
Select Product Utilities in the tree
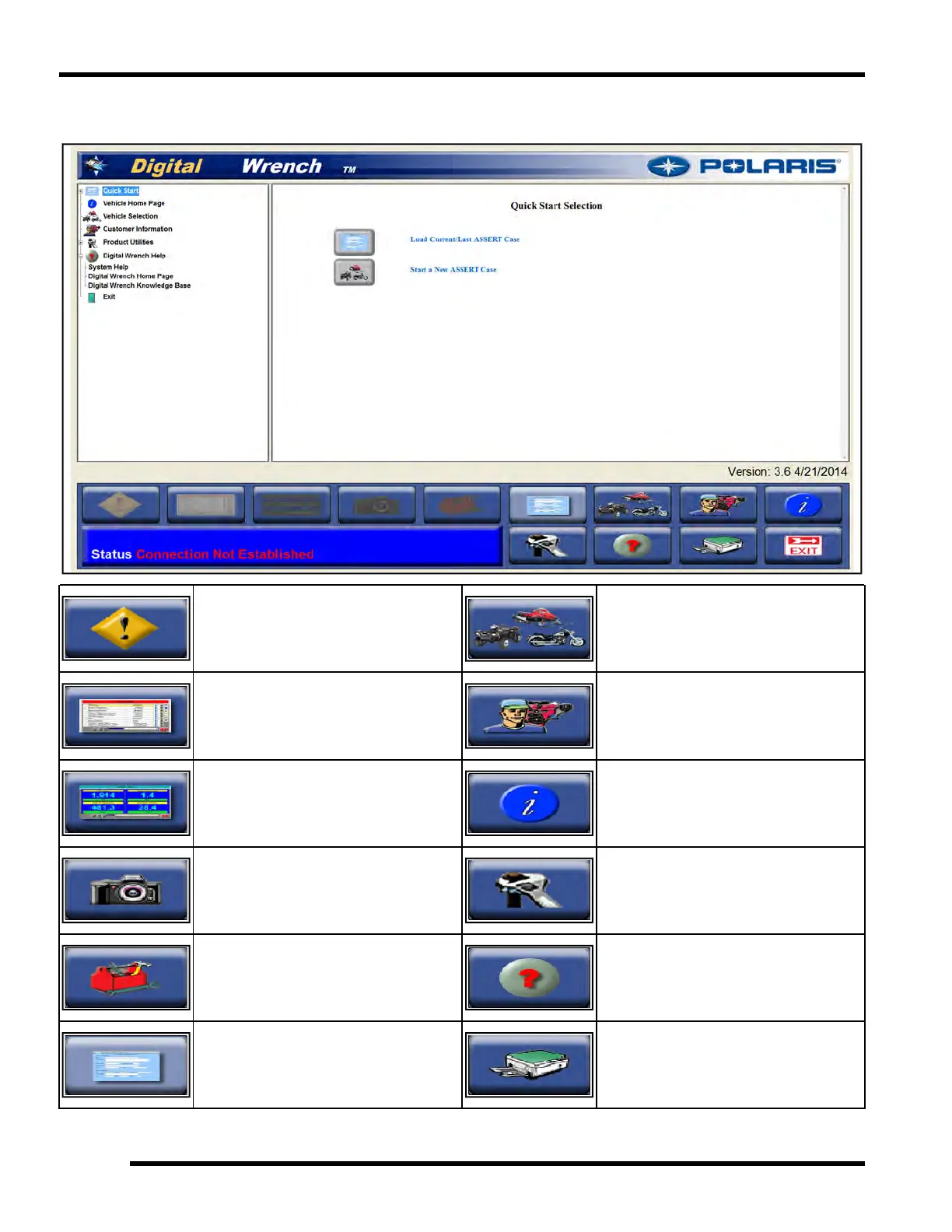click(128, 242)
